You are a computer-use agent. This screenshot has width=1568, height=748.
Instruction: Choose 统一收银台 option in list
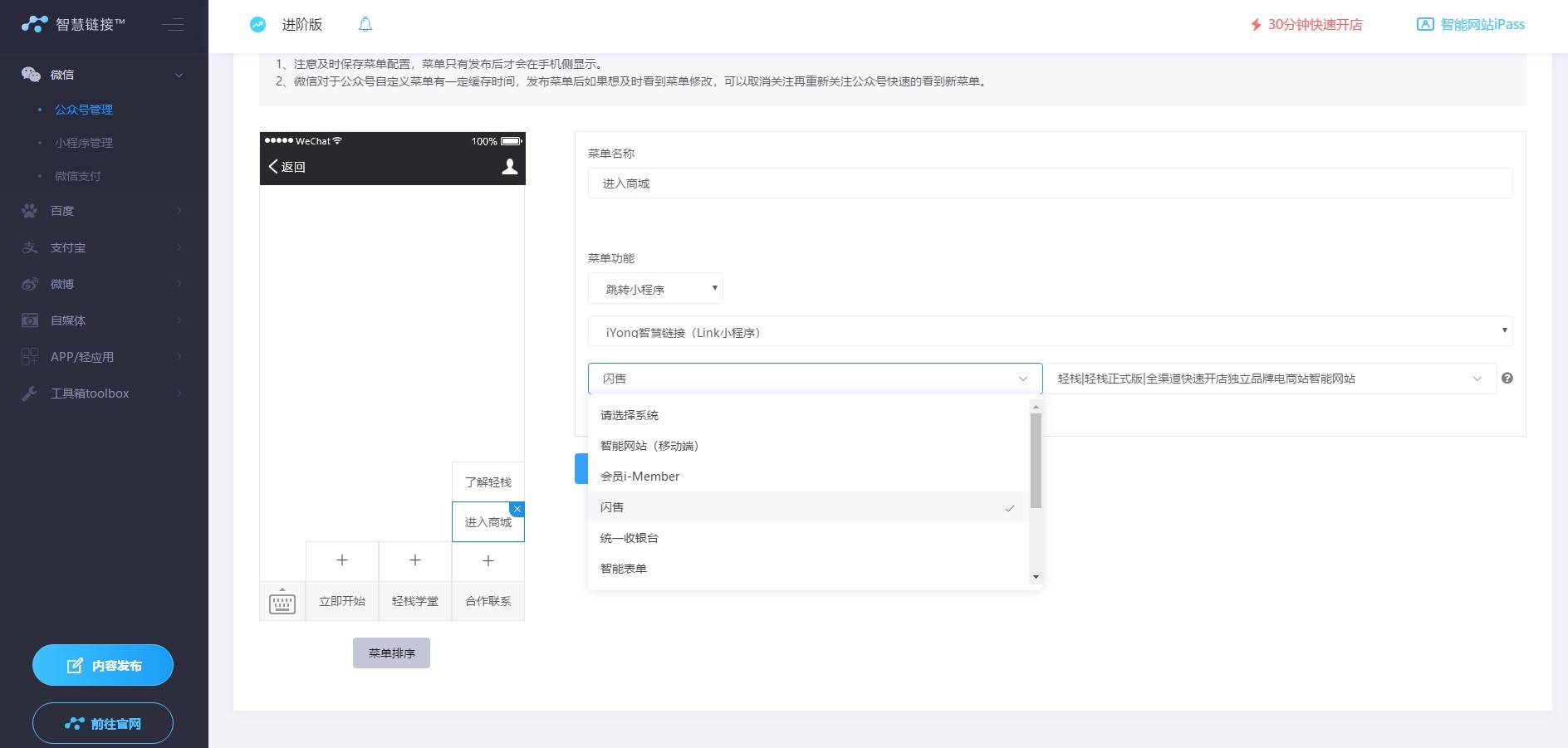tap(629, 538)
